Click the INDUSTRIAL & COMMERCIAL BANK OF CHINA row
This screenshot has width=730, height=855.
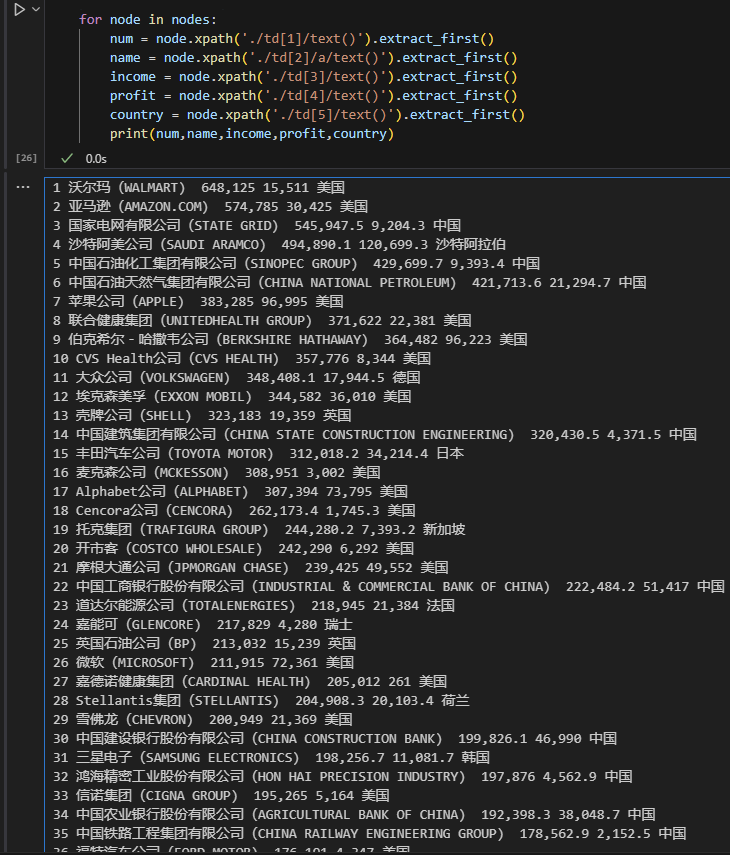click(389, 587)
